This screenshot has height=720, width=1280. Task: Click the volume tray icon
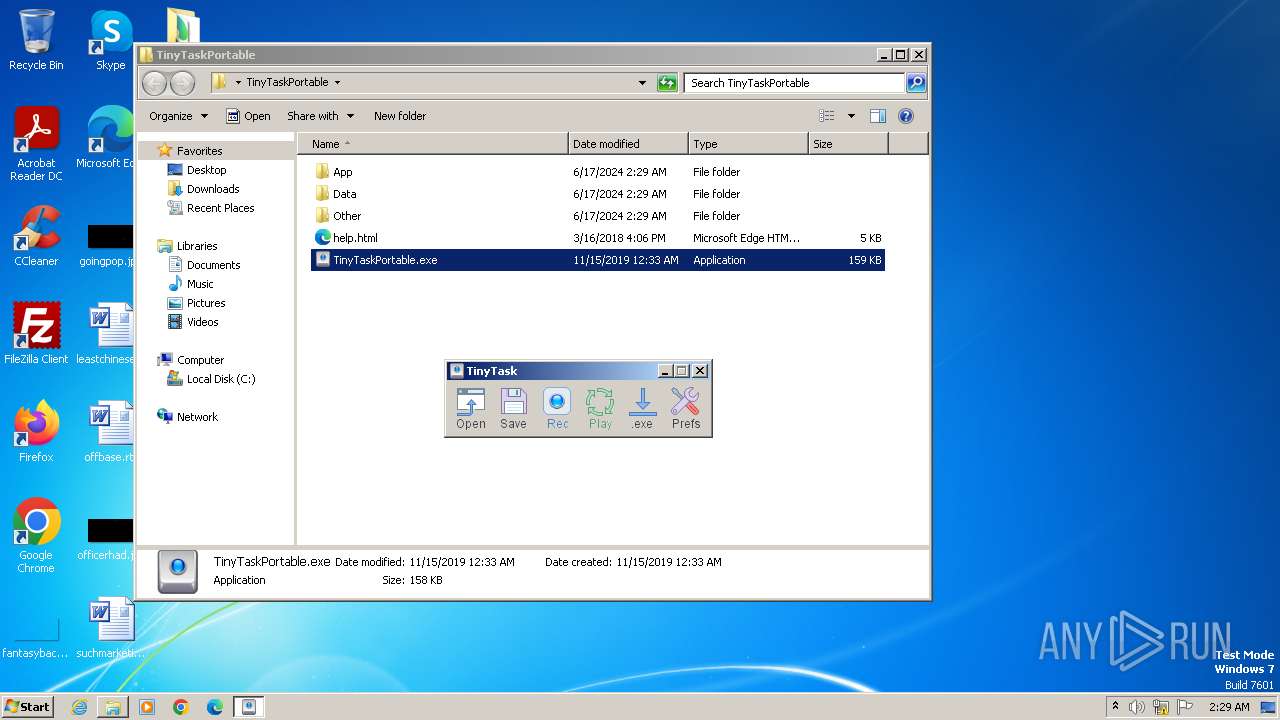[1137, 707]
